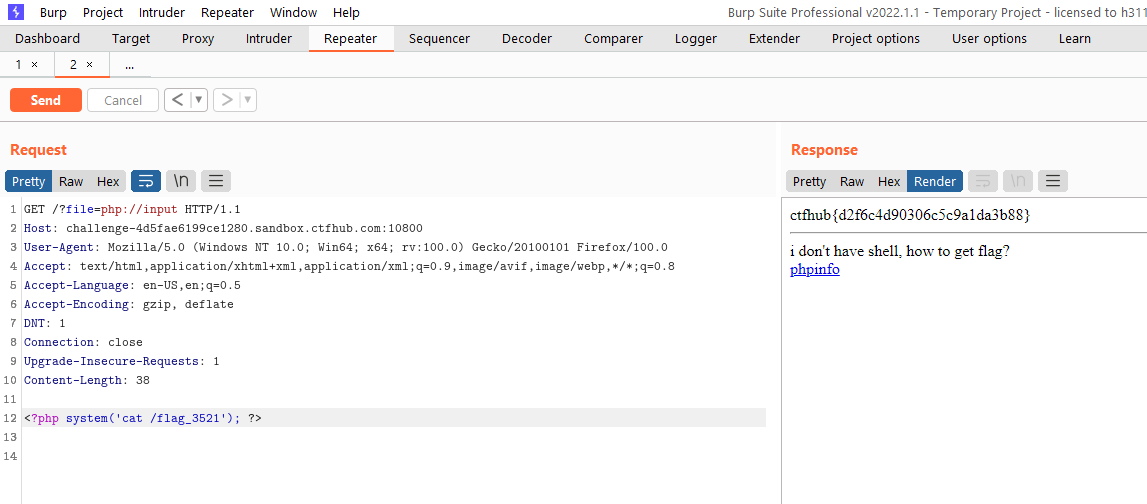Click the Accept-Encoding header line

tap(129, 304)
